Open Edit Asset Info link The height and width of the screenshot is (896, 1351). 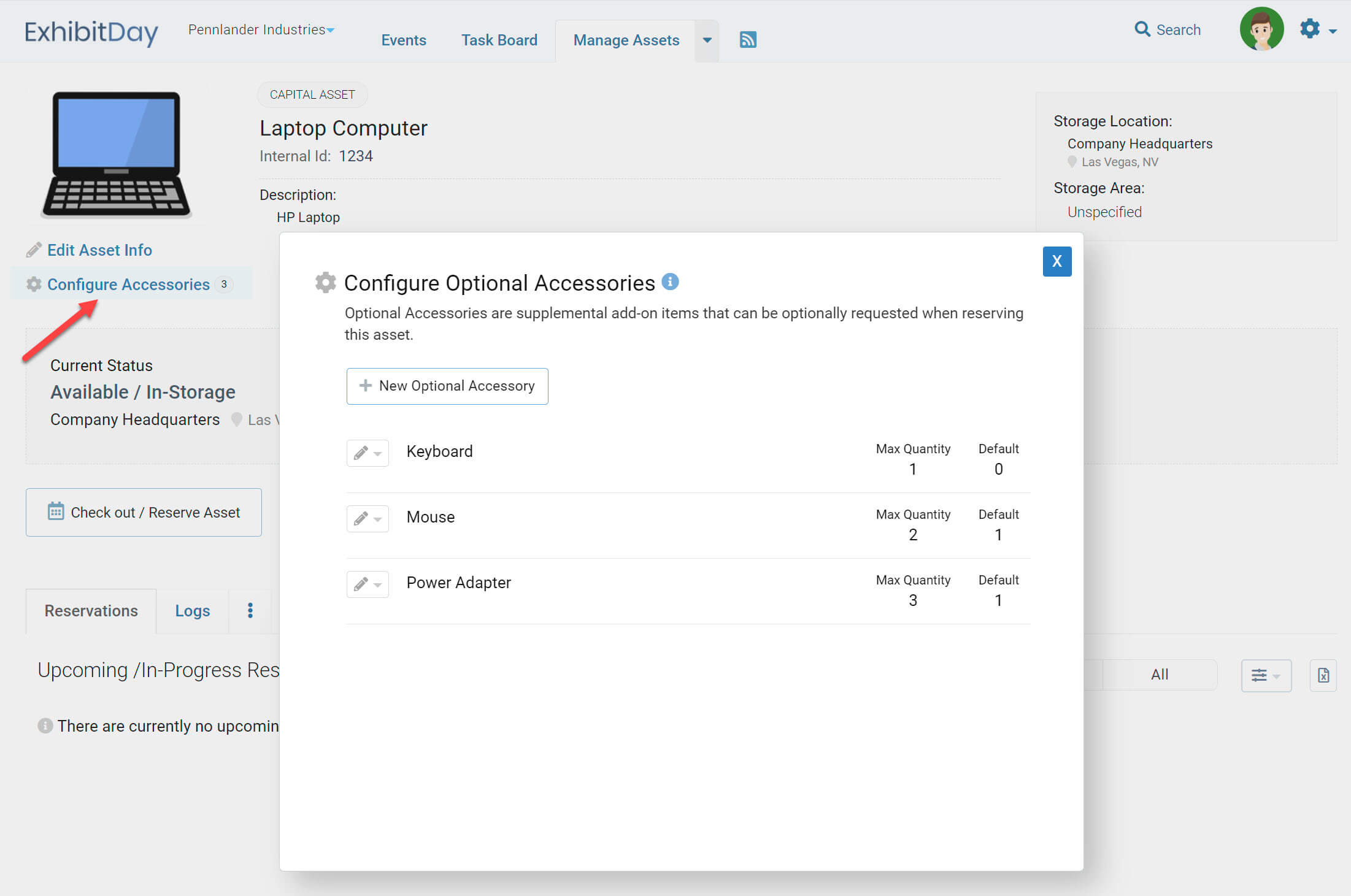pos(99,250)
